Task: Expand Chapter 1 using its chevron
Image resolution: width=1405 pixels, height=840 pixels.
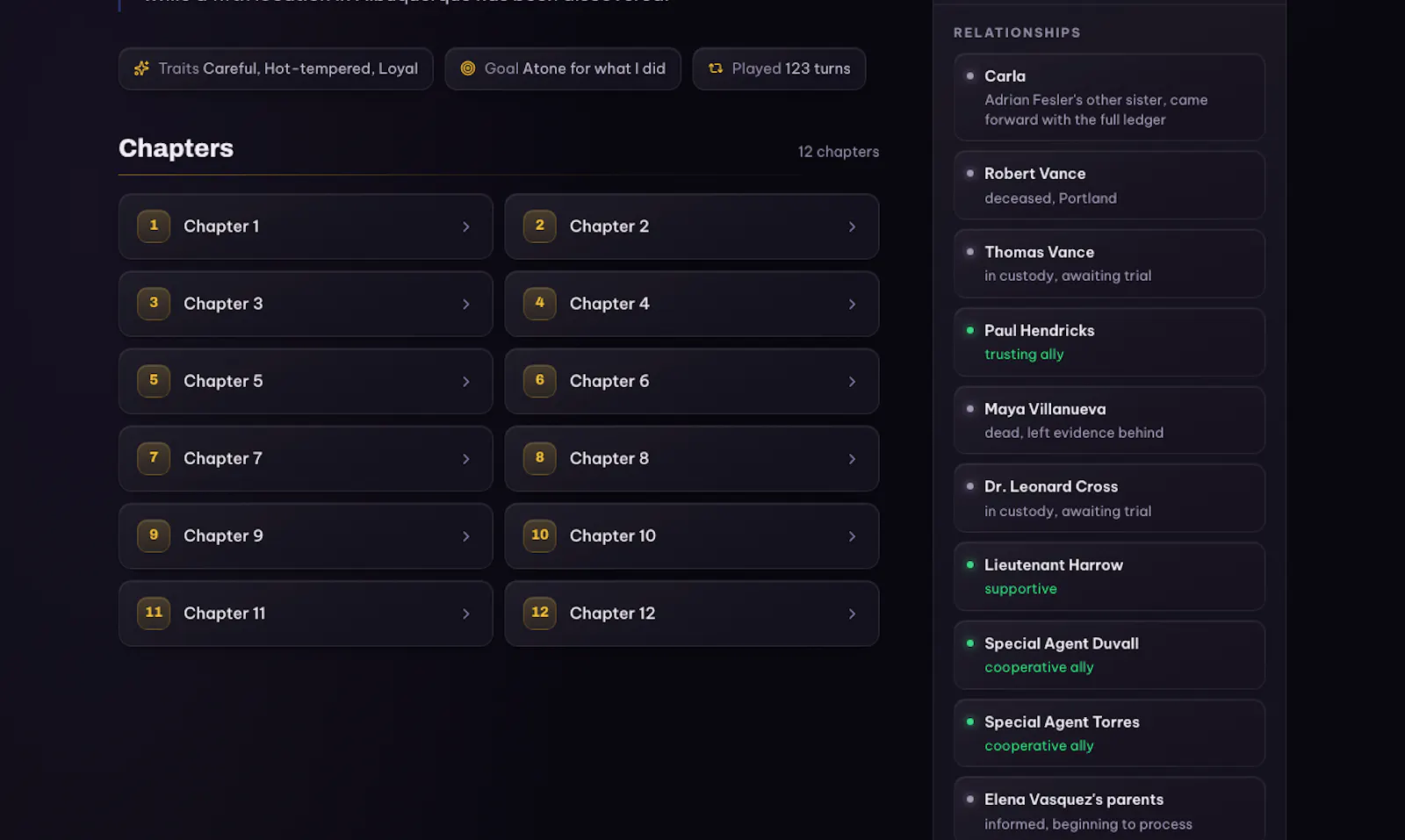Action: (x=466, y=226)
